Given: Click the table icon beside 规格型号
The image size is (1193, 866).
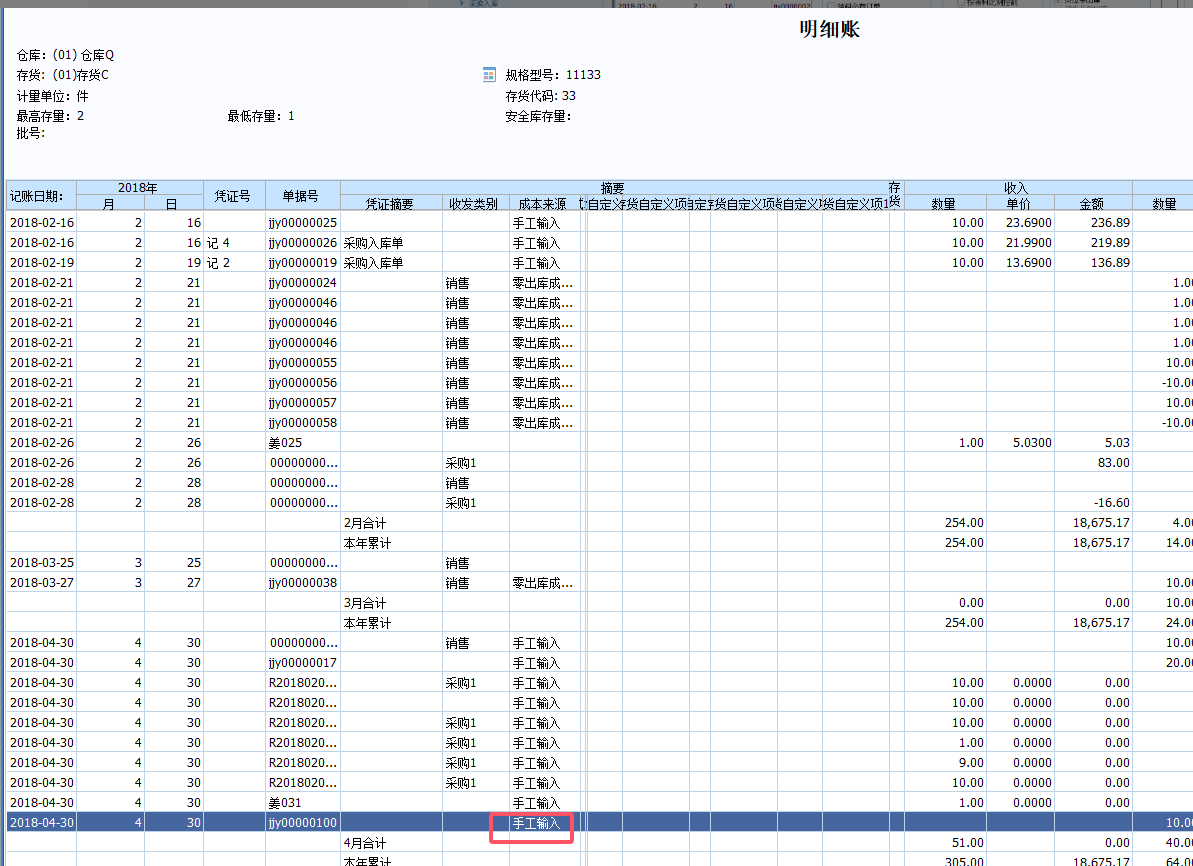Looking at the screenshot, I should pyautogui.click(x=489, y=75).
